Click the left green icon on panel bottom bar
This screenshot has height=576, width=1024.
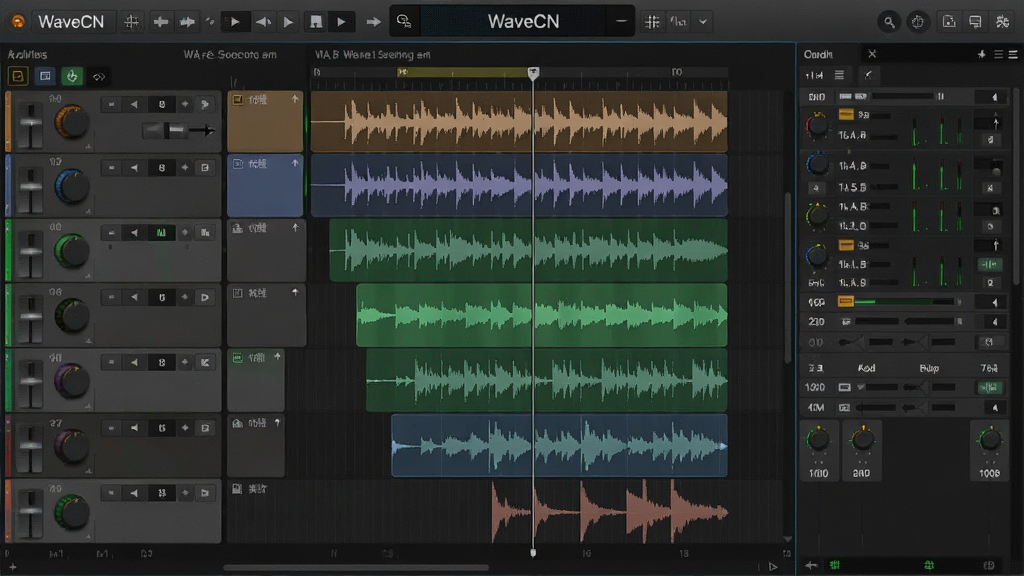(835, 565)
